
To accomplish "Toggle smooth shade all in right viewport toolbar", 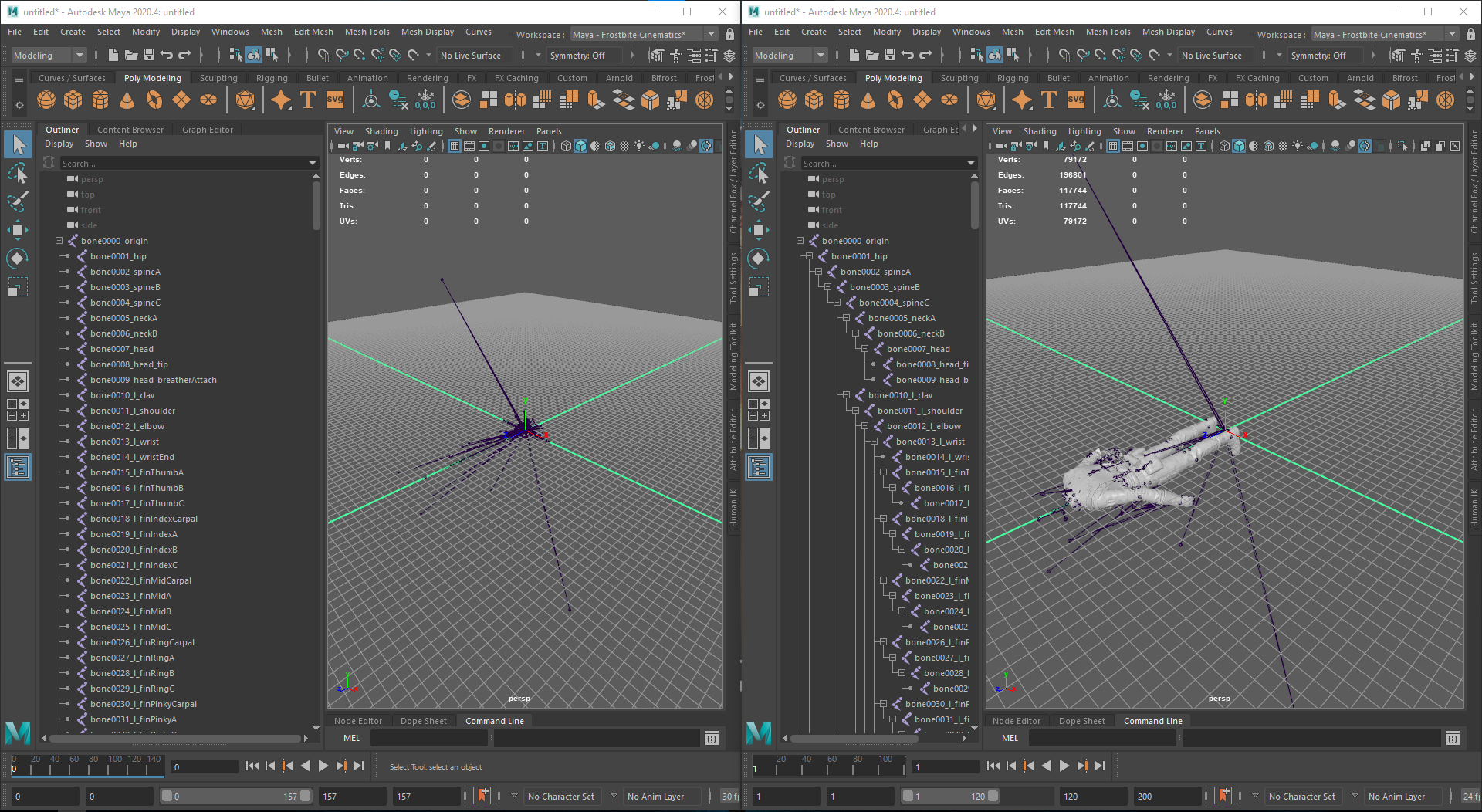I will point(1239,146).
